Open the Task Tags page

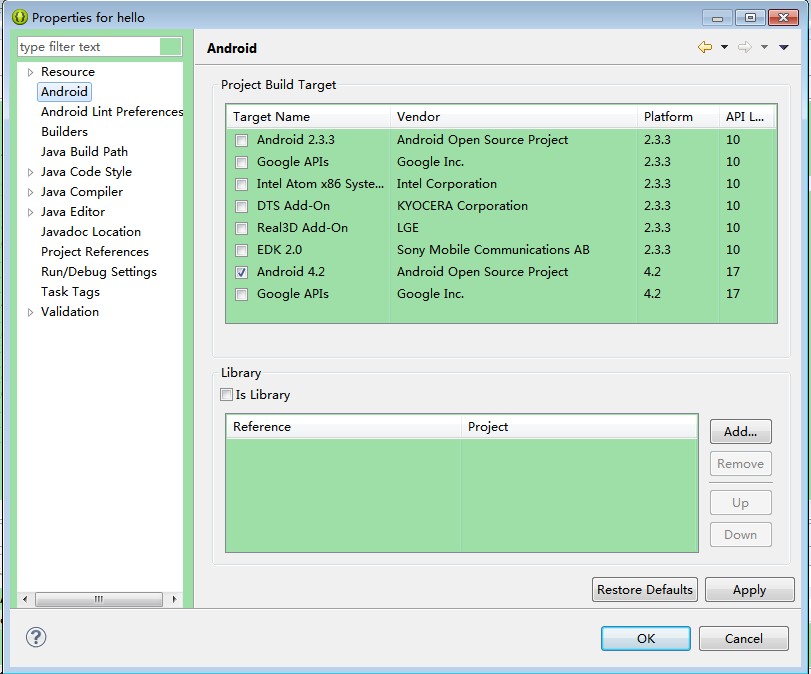pyautogui.click(x=70, y=292)
